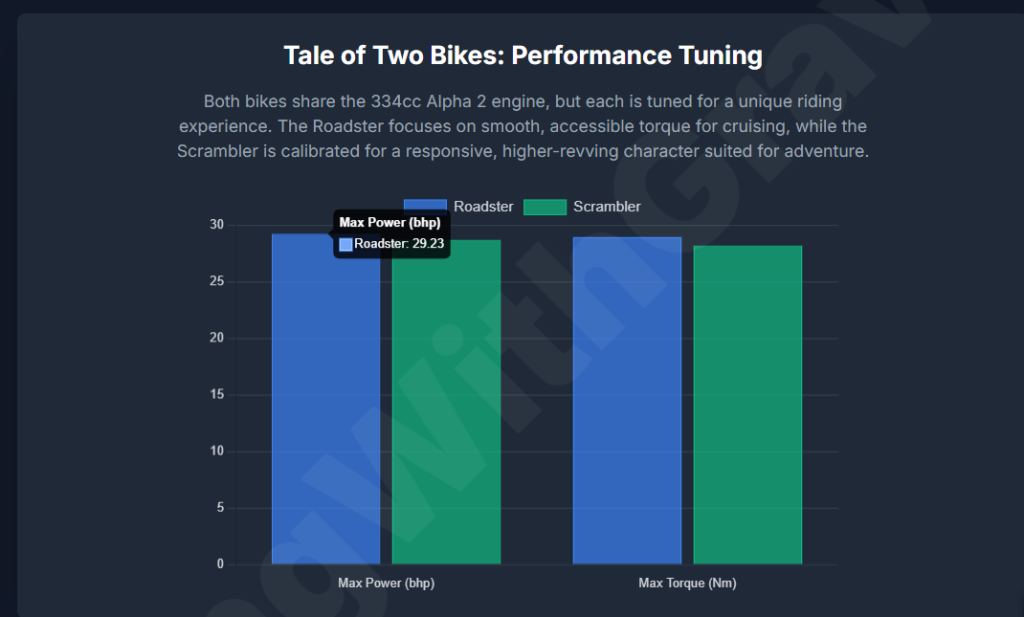Click the 25 tick on the y-axis
The width and height of the screenshot is (1024, 617).
pyautogui.click(x=217, y=282)
